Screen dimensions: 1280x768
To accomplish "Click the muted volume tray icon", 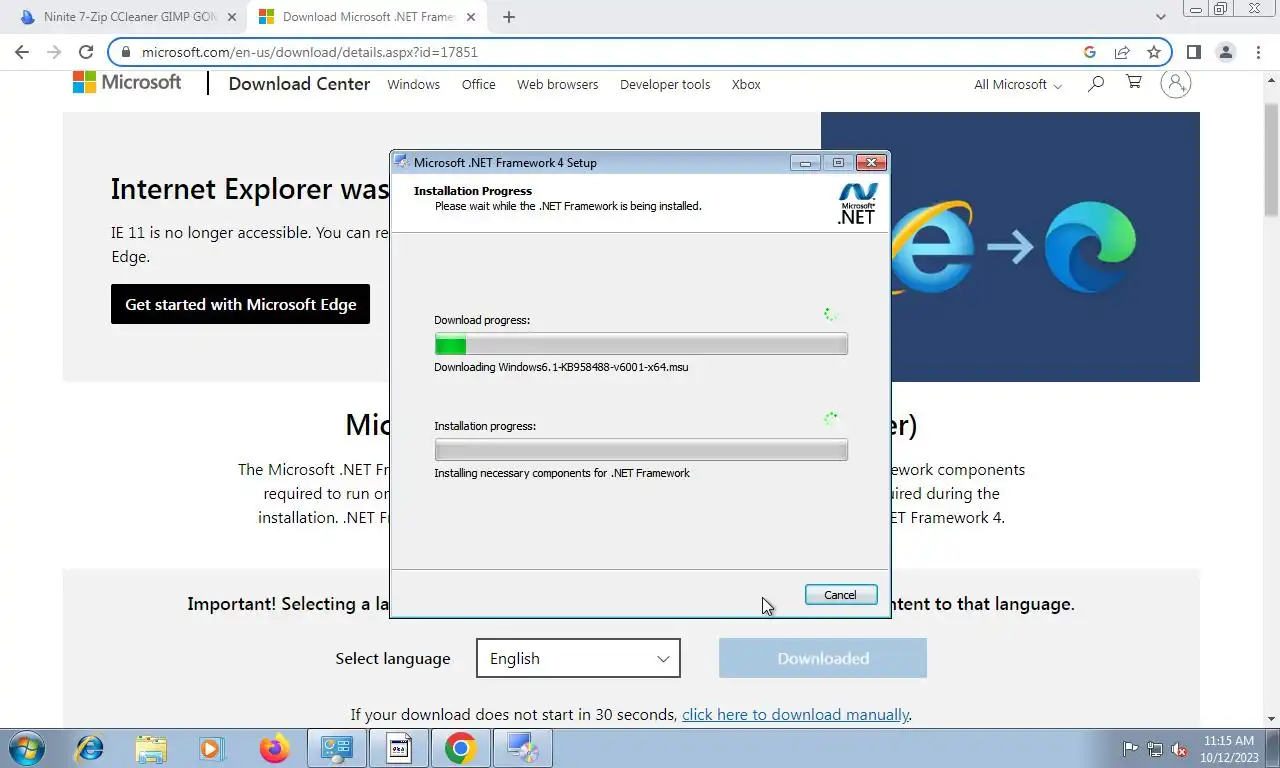I will (1179, 748).
